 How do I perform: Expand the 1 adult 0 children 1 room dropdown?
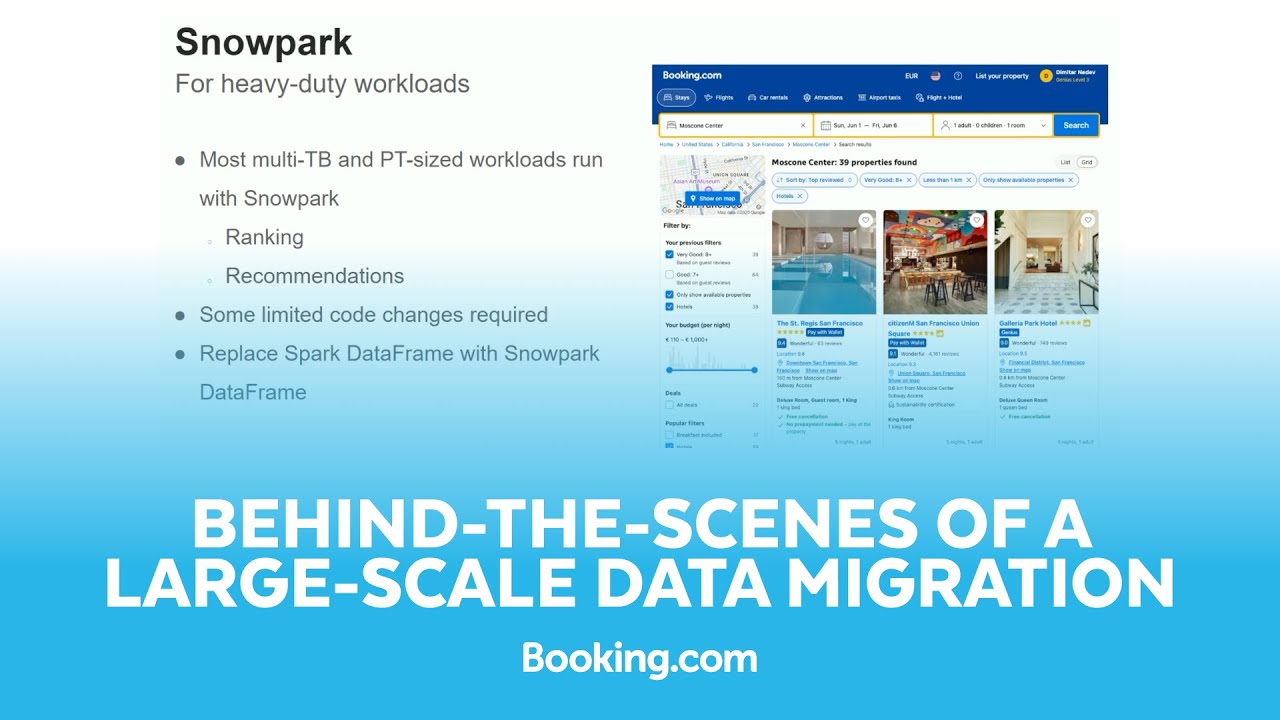[993, 125]
